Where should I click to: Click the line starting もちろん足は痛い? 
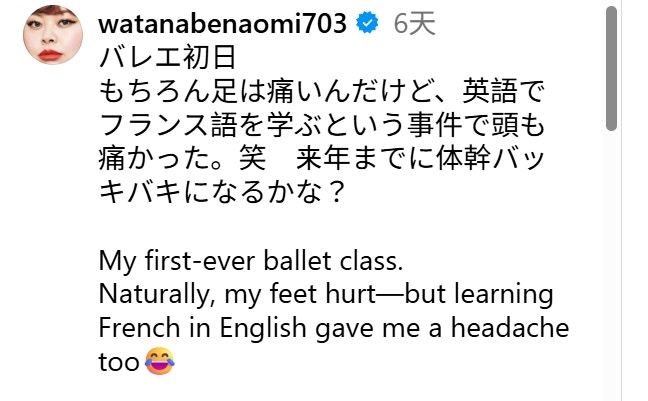click(x=322, y=91)
